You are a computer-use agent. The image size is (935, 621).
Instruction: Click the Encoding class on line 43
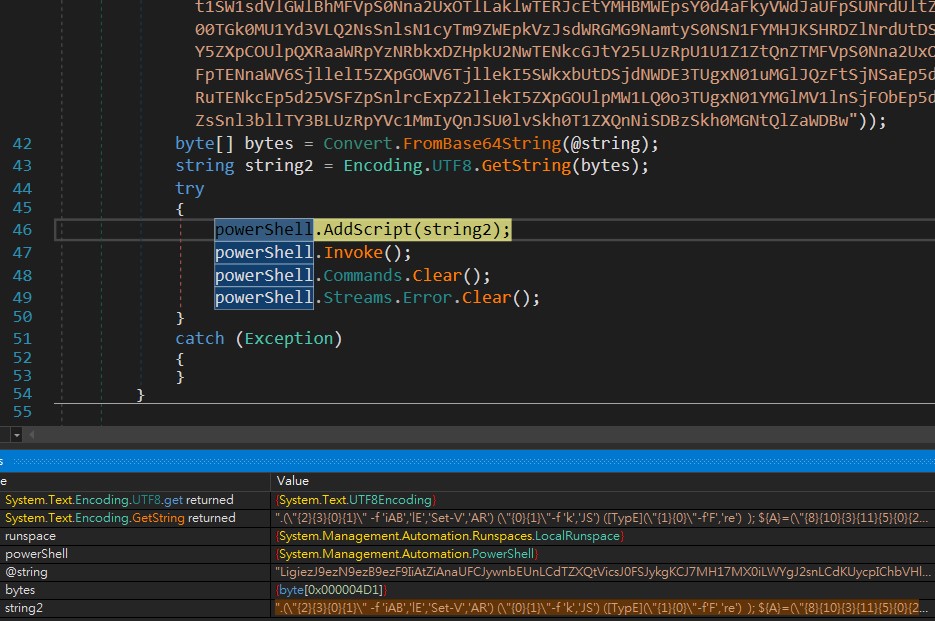tap(383, 166)
